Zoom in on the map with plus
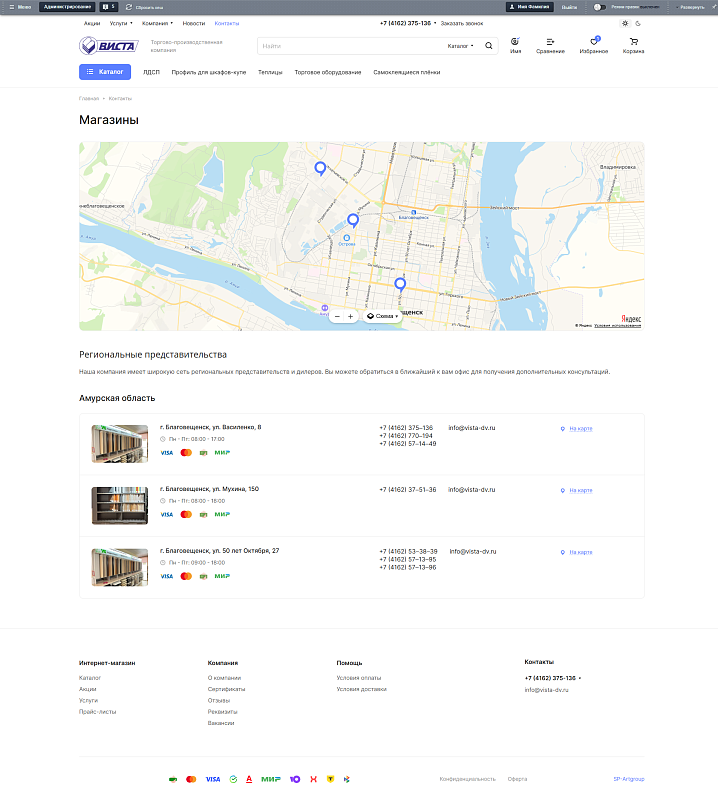This screenshot has height=800, width=718. [x=351, y=316]
